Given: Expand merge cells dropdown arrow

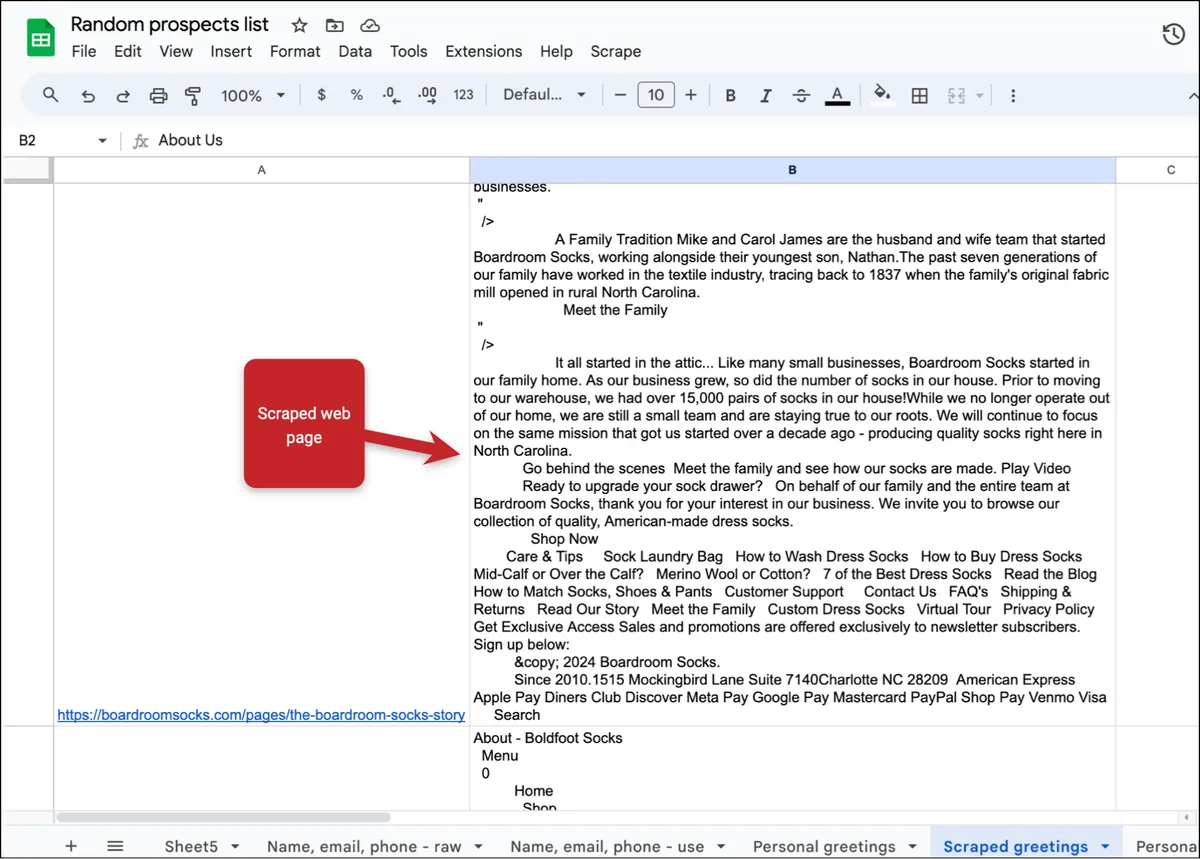Looking at the screenshot, I should click(980, 96).
